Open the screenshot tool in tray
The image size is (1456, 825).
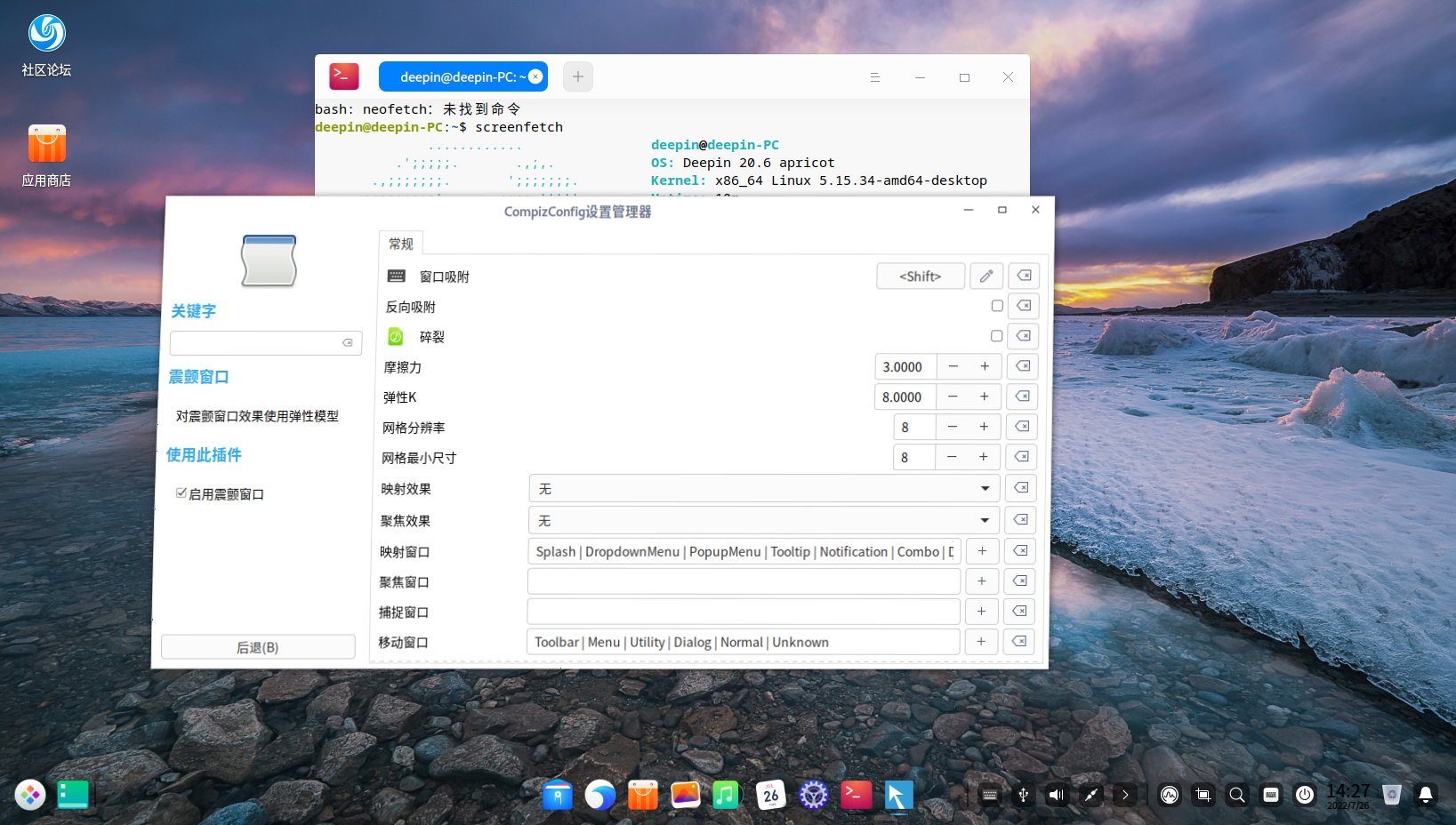1203,795
